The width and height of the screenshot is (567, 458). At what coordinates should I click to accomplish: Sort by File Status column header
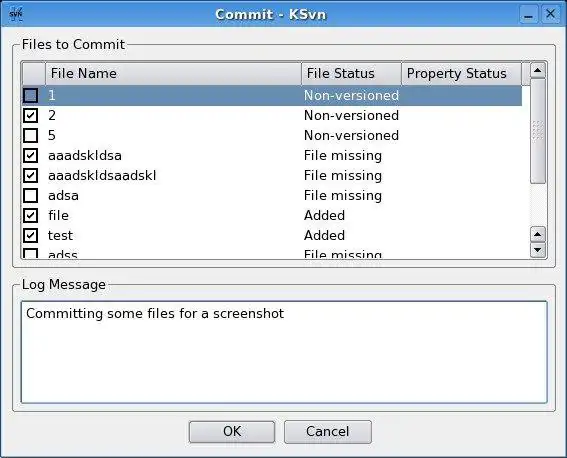351,73
